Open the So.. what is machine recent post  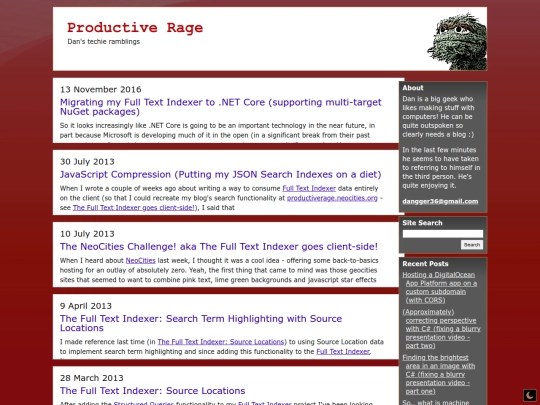436,402
